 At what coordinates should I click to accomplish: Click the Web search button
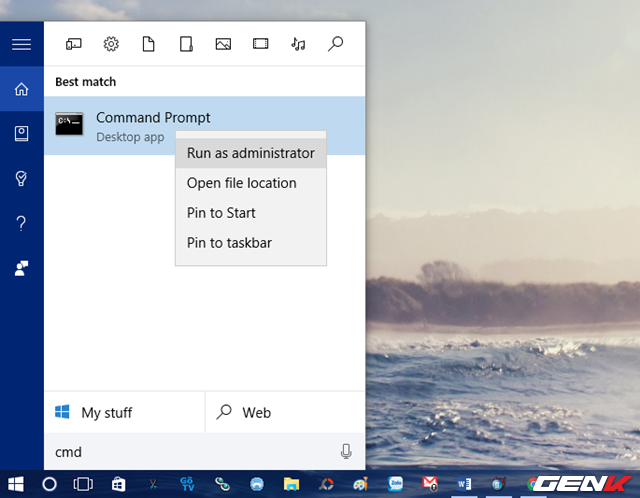285,412
